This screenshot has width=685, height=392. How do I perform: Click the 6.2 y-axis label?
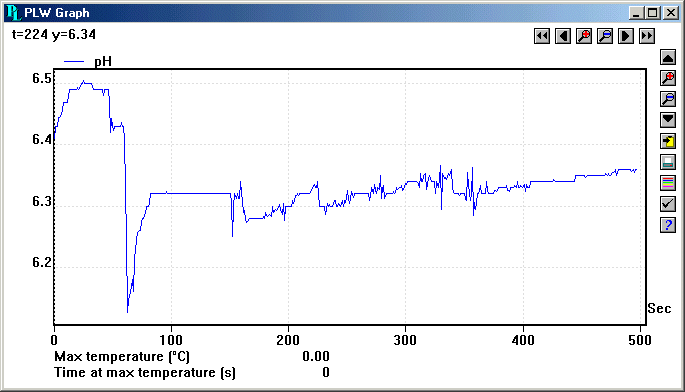(x=42, y=262)
